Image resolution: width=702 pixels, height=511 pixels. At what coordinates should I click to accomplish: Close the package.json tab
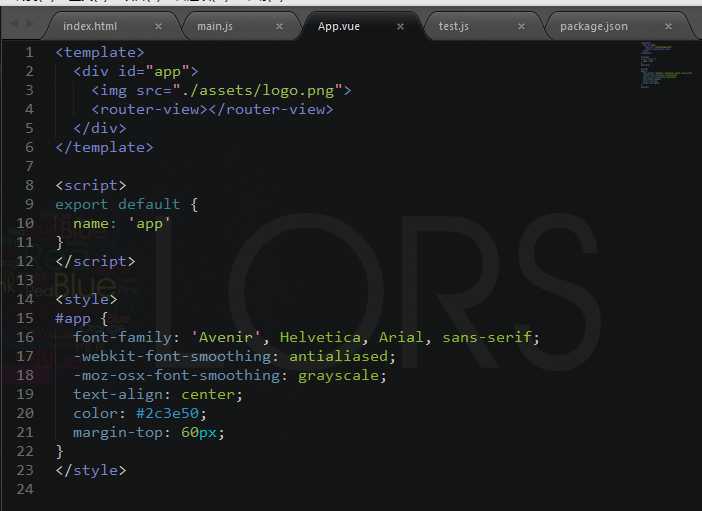[x=668, y=27]
